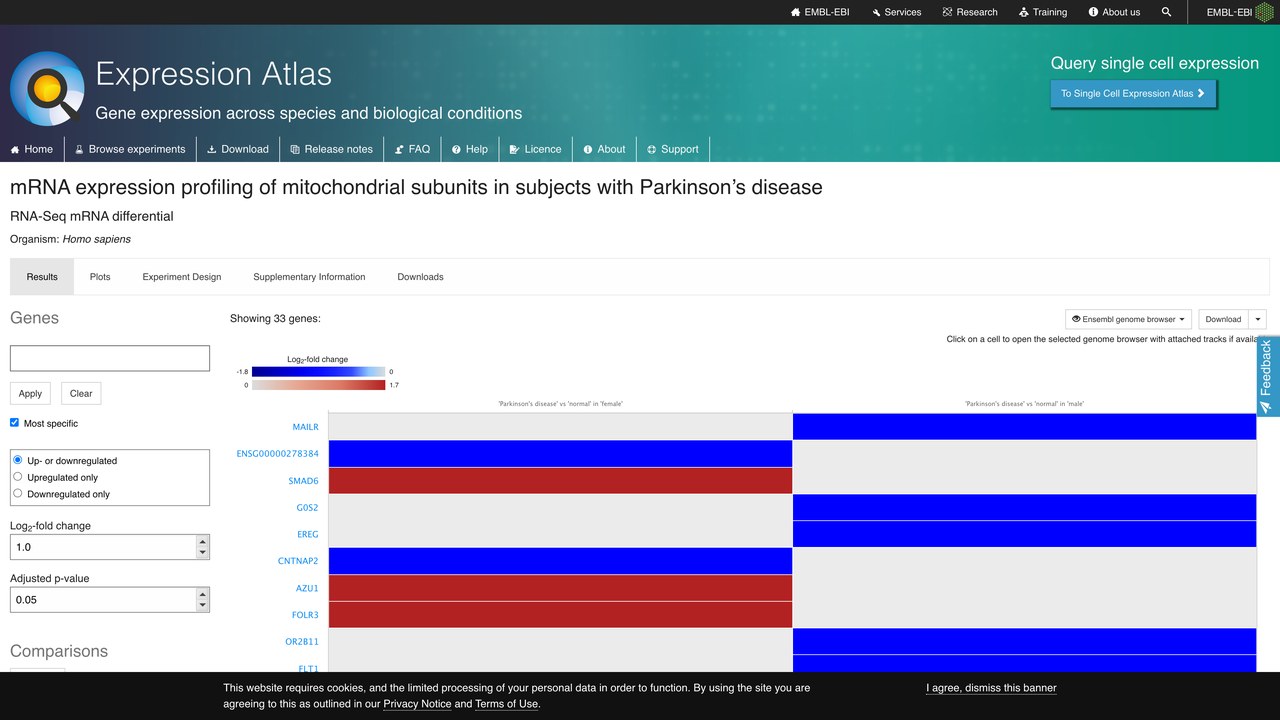Image resolution: width=1280 pixels, height=720 pixels.
Task: Switch to the Downloads tab
Action: pos(420,277)
